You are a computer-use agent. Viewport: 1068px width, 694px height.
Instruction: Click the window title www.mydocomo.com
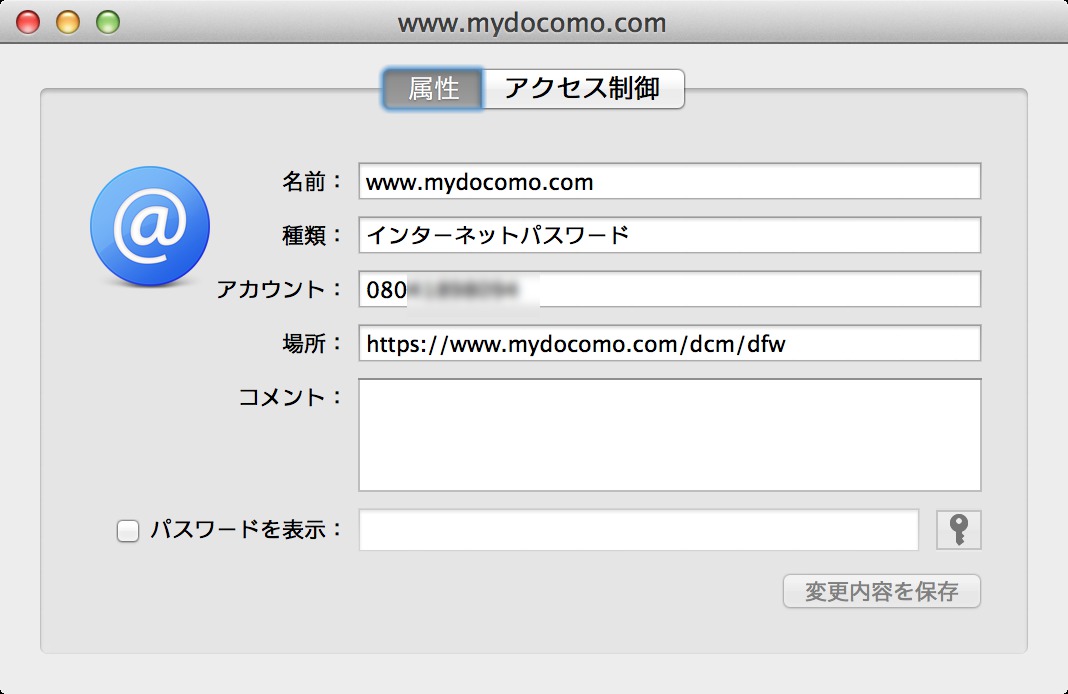click(x=532, y=23)
